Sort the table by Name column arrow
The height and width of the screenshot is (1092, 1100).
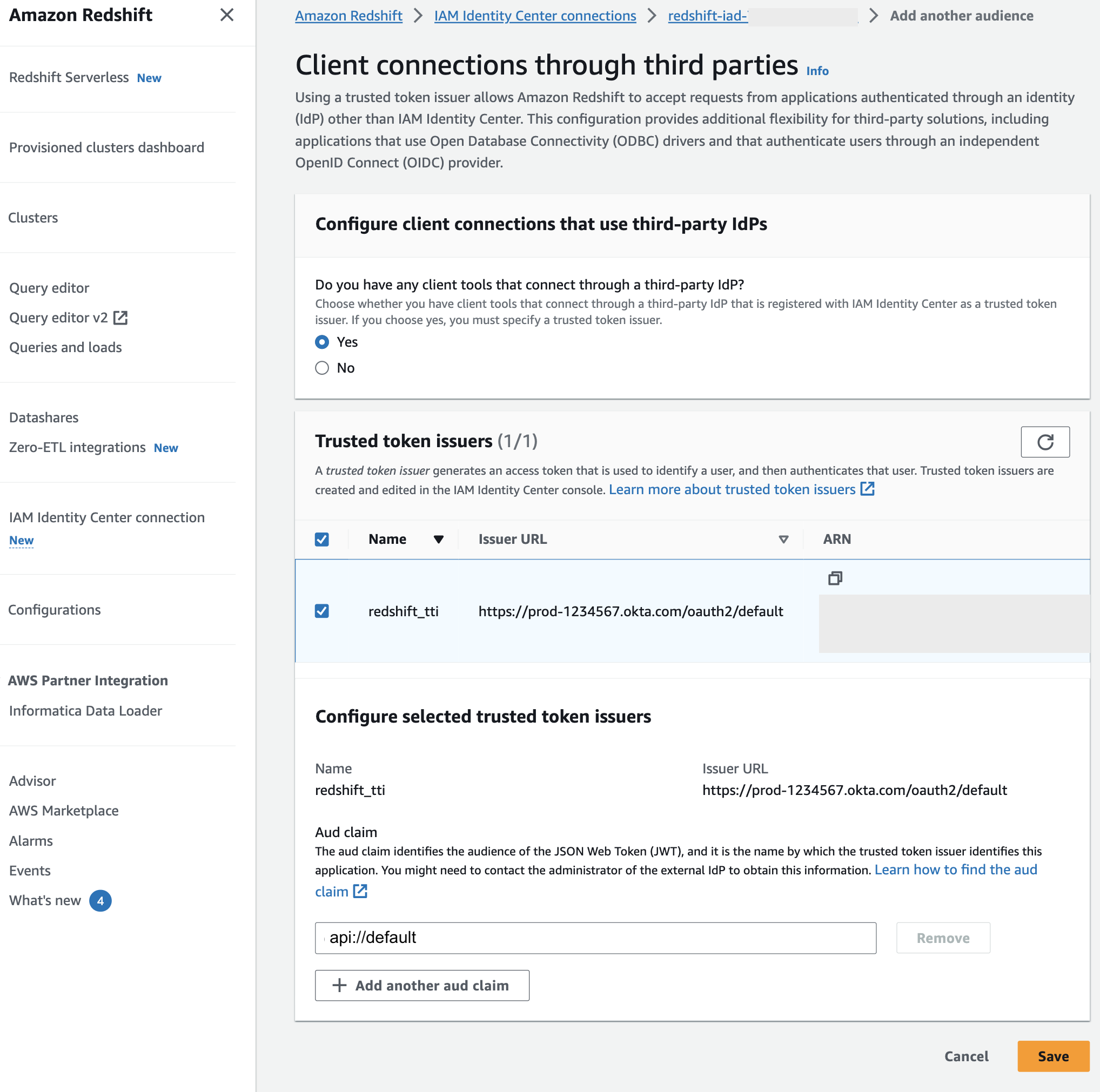point(438,539)
